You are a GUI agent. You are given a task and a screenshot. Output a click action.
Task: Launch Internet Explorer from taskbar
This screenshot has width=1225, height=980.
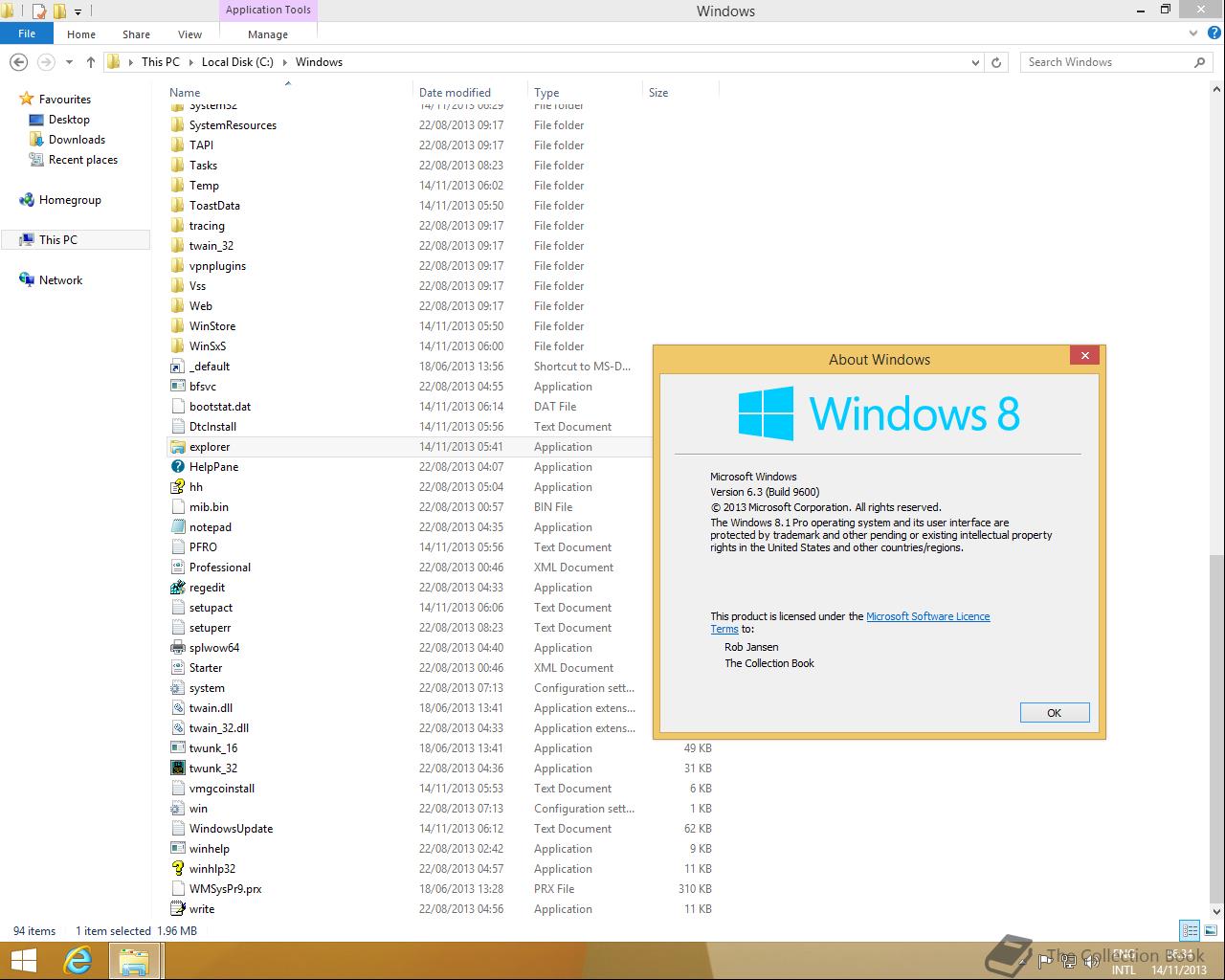[x=78, y=961]
